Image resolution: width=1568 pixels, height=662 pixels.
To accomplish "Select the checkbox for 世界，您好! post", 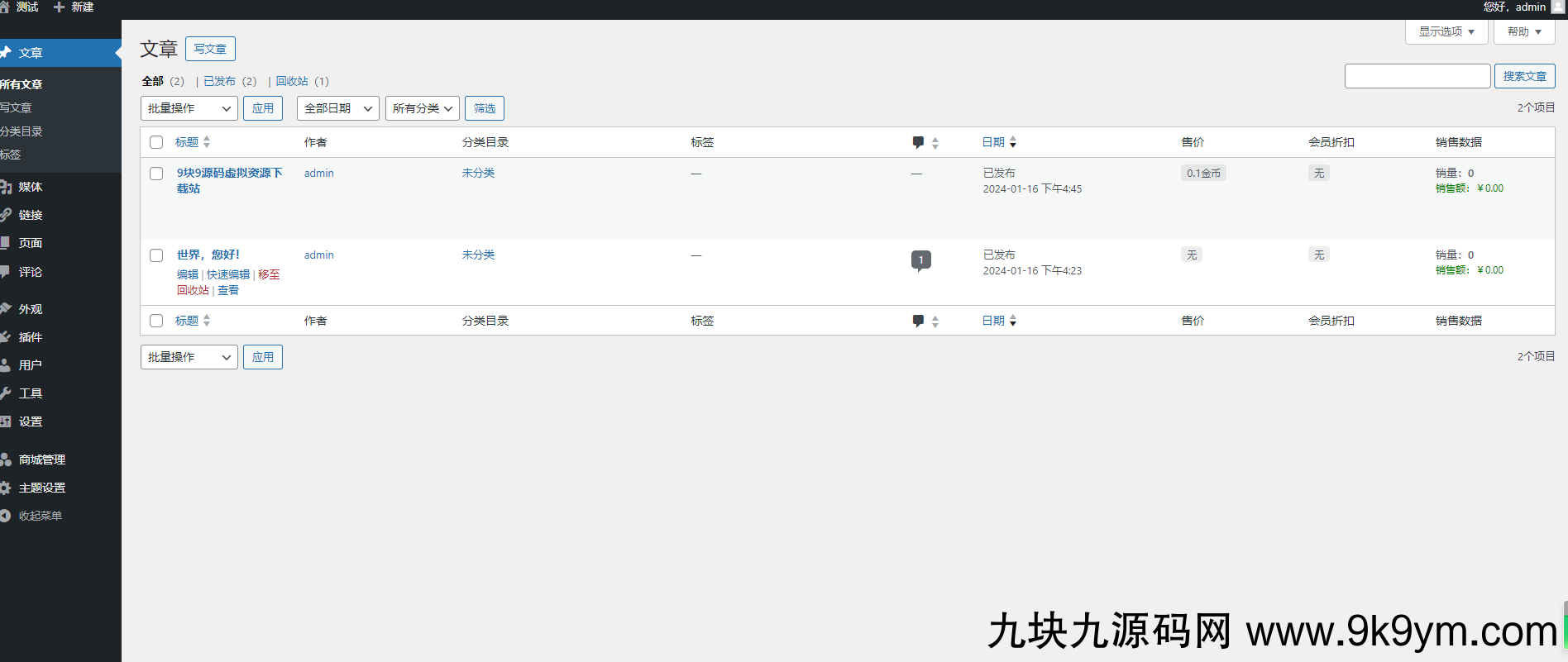I will (x=156, y=255).
